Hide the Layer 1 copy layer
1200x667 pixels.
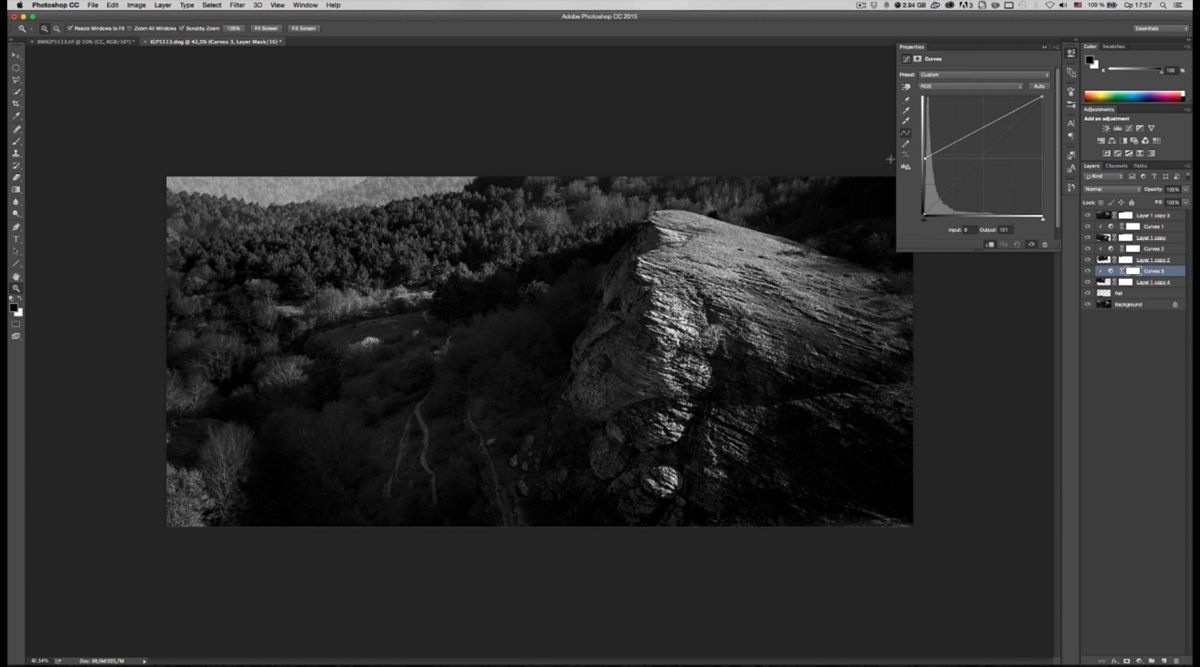(1088, 238)
